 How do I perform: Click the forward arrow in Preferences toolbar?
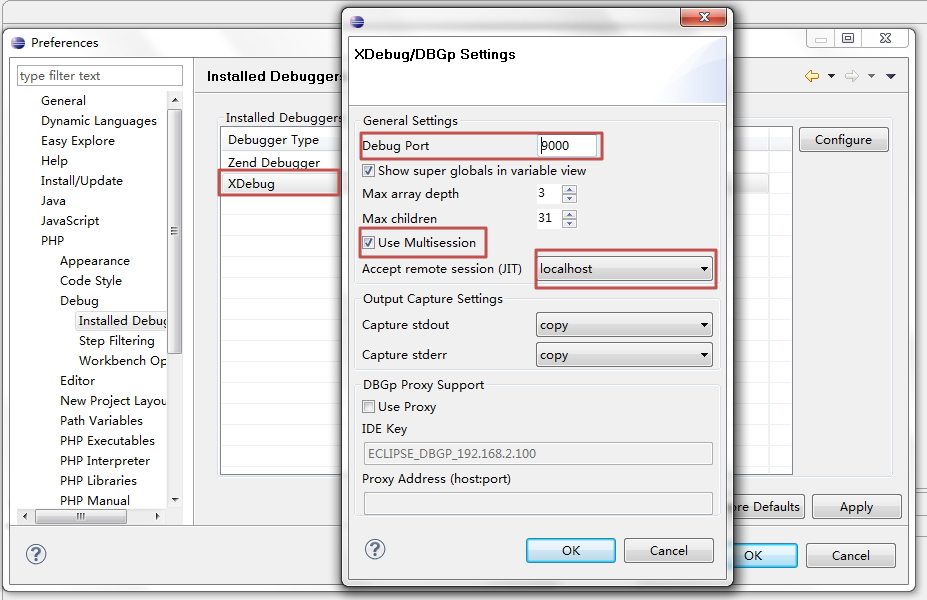(851, 76)
